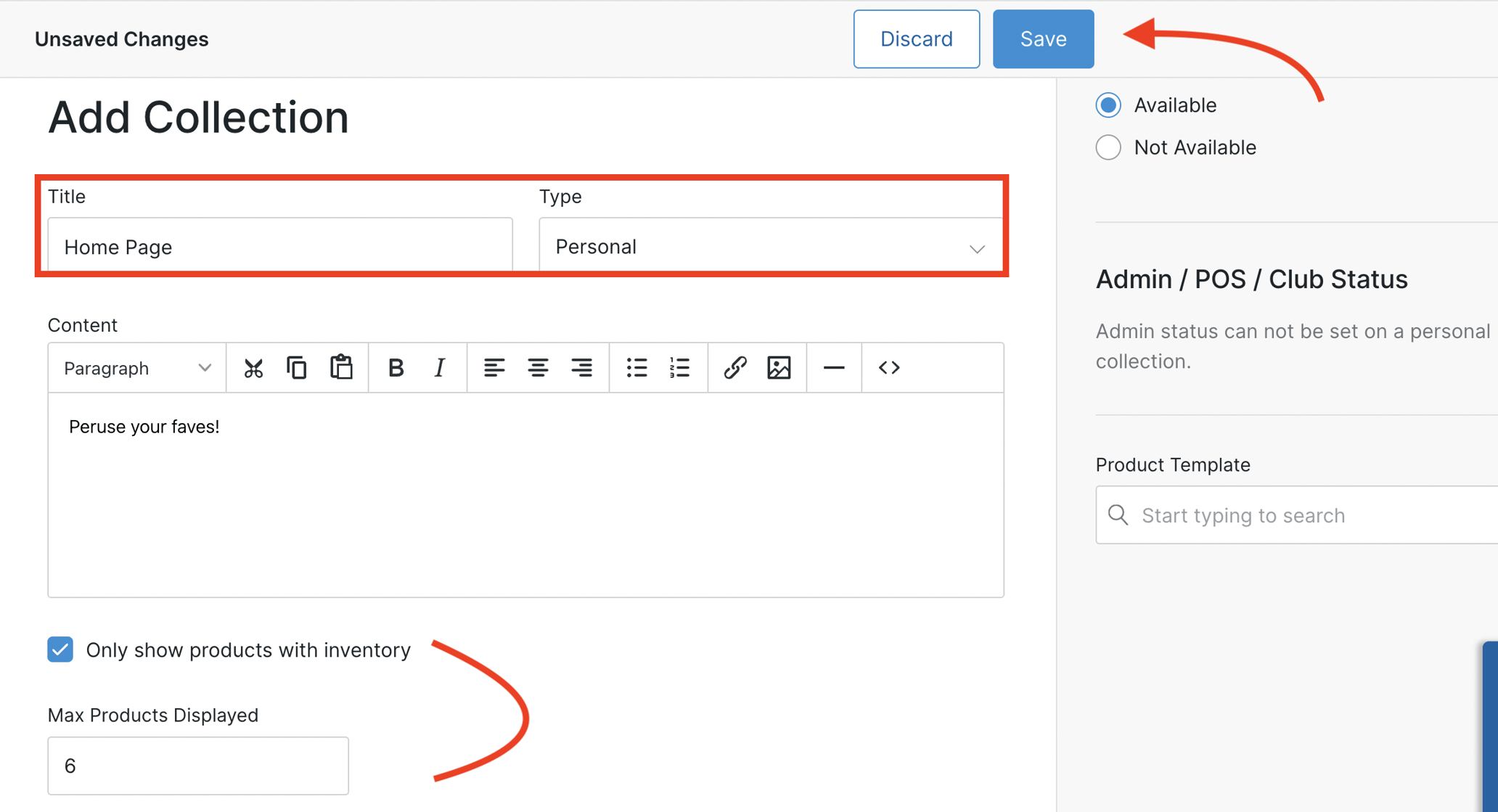Select the Cut icon in the editor toolbar
This screenshot has height=812, width=1498.
(253, 368)
